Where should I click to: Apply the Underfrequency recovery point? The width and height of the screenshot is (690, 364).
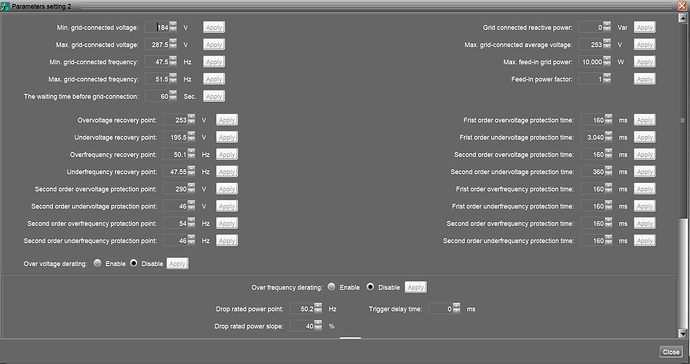click(x=227, y=172)
